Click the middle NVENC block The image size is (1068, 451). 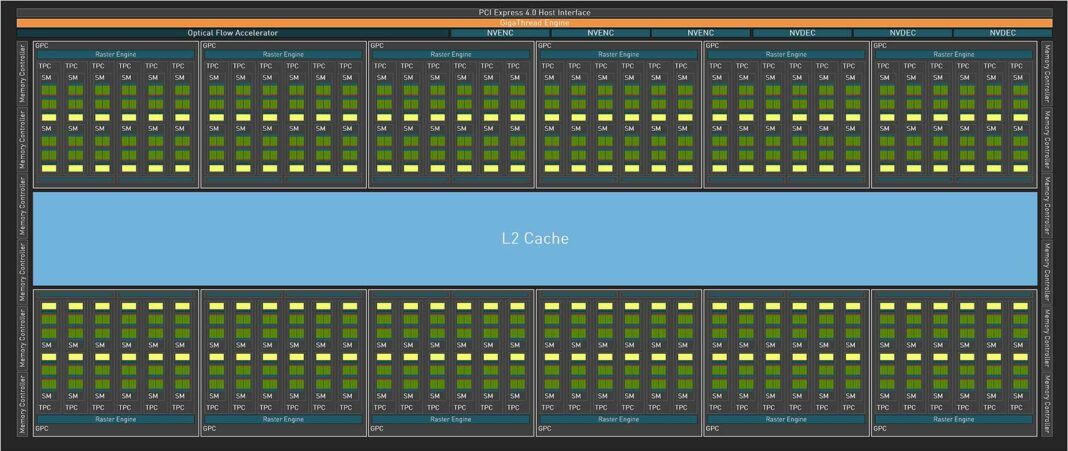point(600,33)
